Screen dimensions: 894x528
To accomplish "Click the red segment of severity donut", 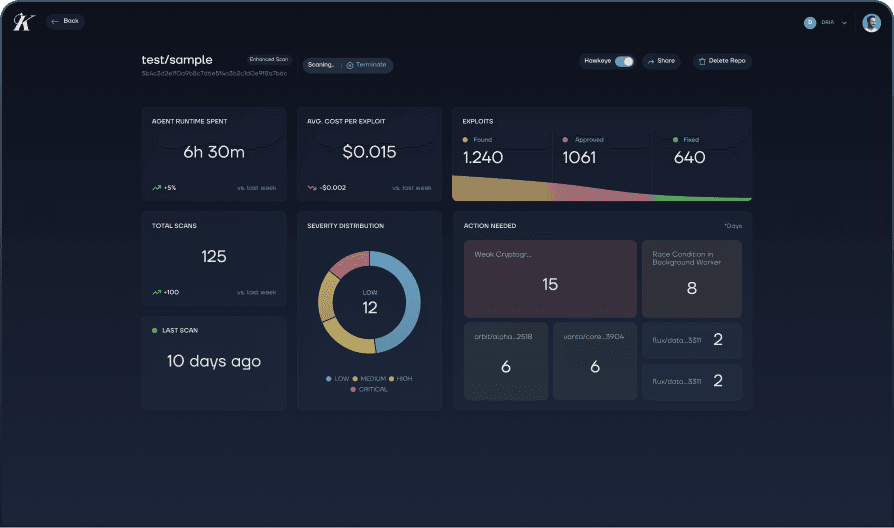I will tap(351, 262).
